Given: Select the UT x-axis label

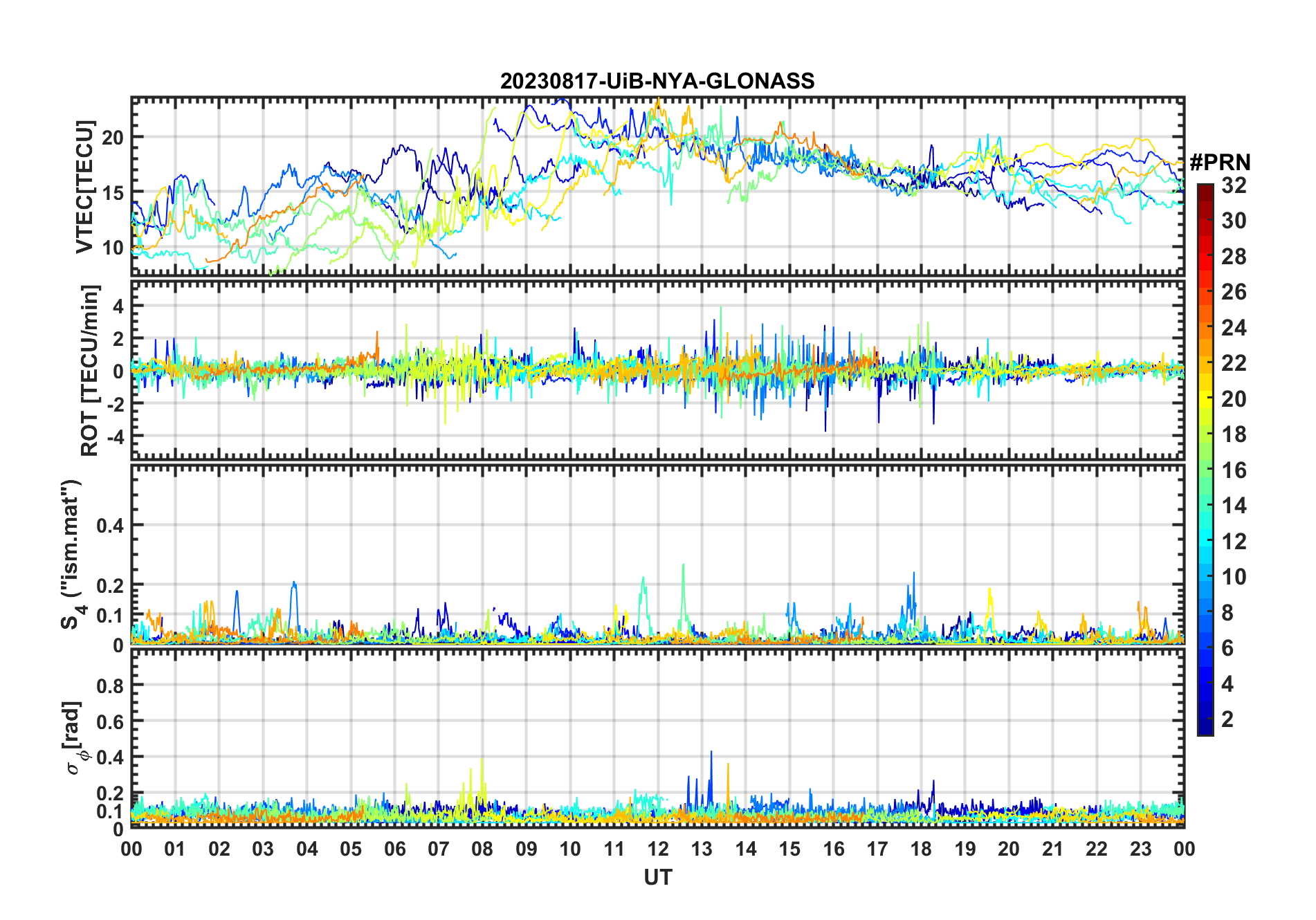Looking at the screenshot, I should [657, 877].
